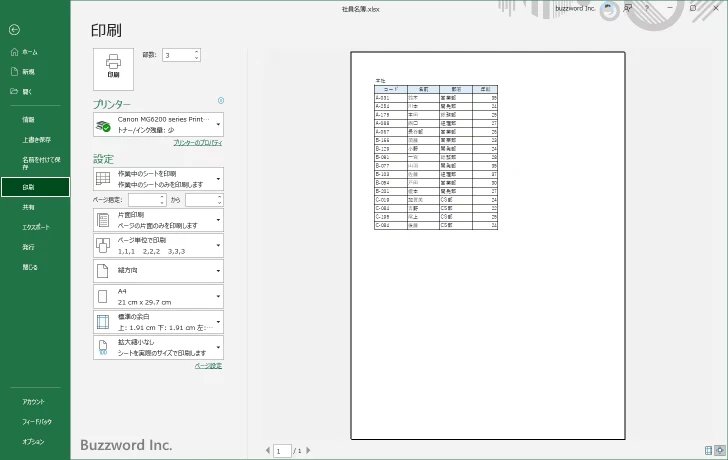Click the collate pages icon

[103, 246]
